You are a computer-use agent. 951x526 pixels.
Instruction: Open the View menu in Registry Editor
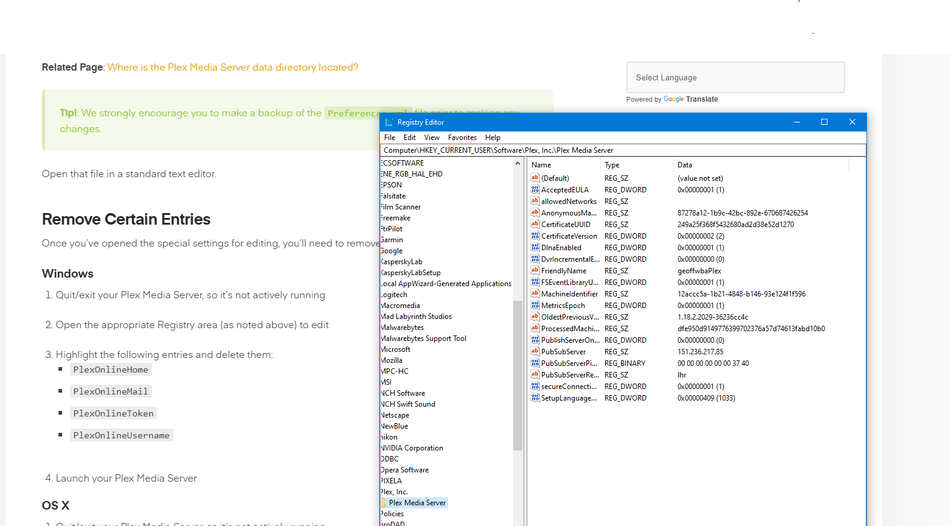point(432,138)
